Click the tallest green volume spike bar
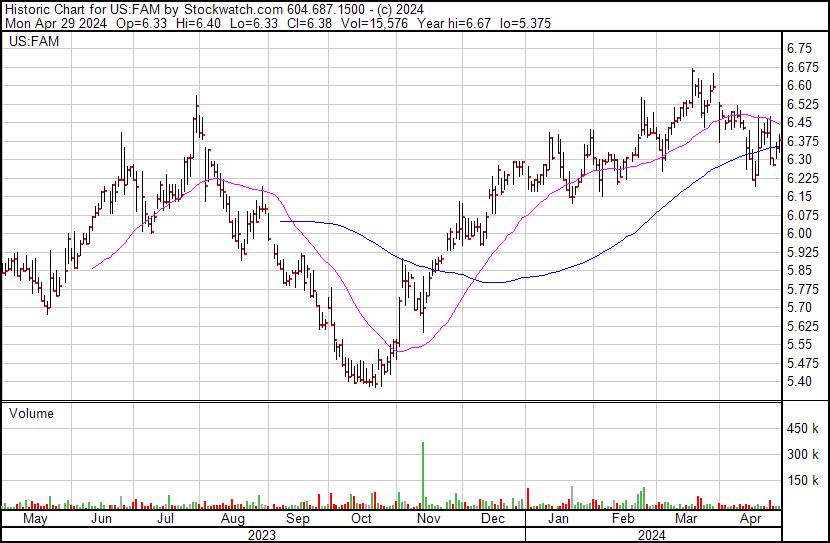The height and width of the screenshot is (543, 830). [x=423, y=476]
